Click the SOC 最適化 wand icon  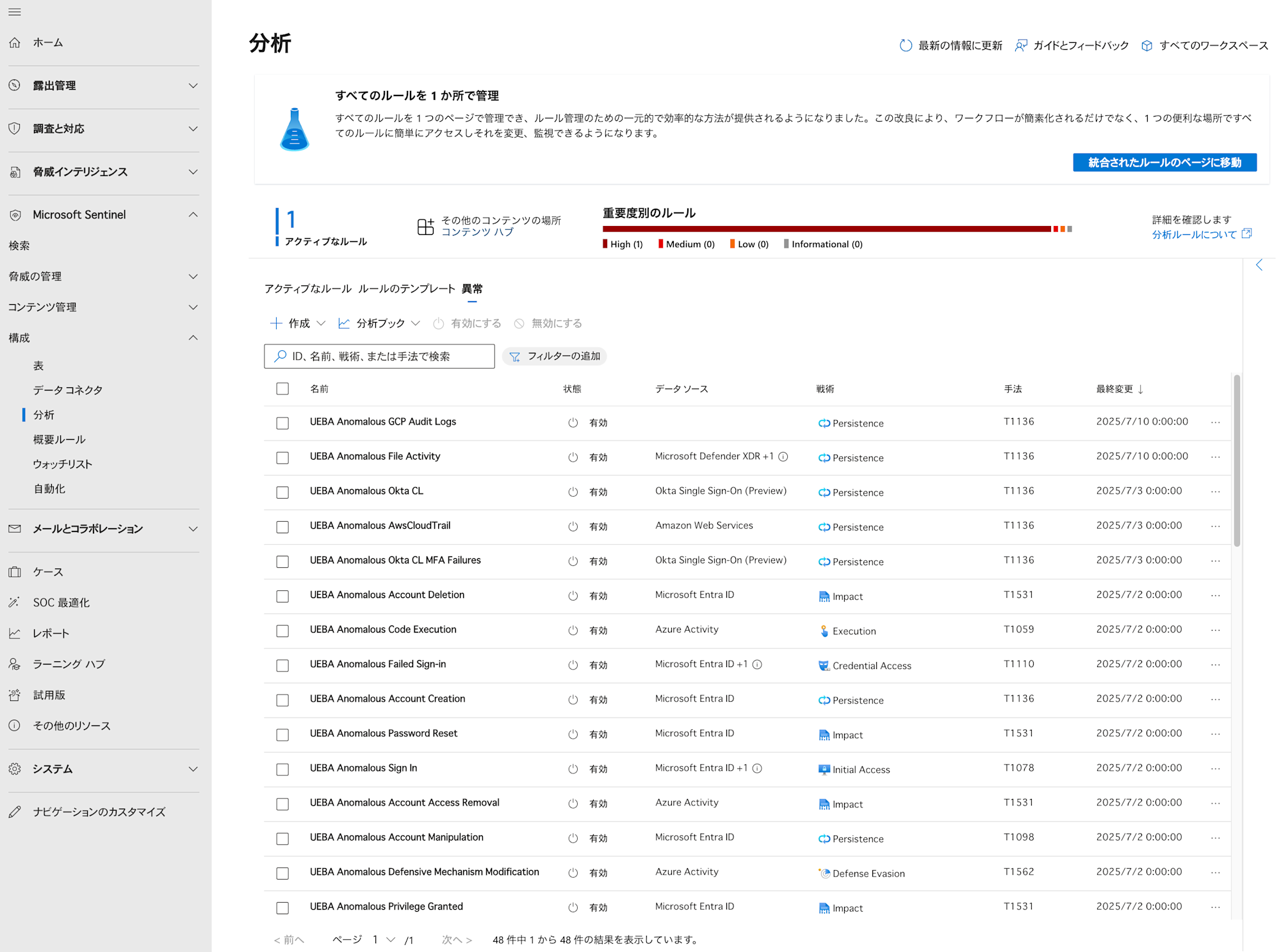[15, 602]
